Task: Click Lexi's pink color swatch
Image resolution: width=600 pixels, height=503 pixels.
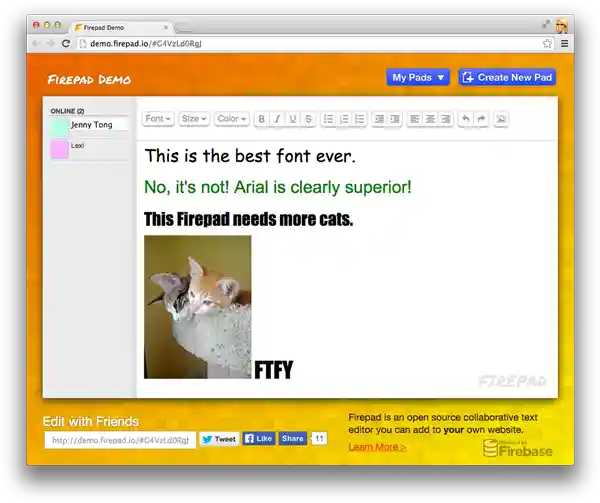Action: point(60,149)
